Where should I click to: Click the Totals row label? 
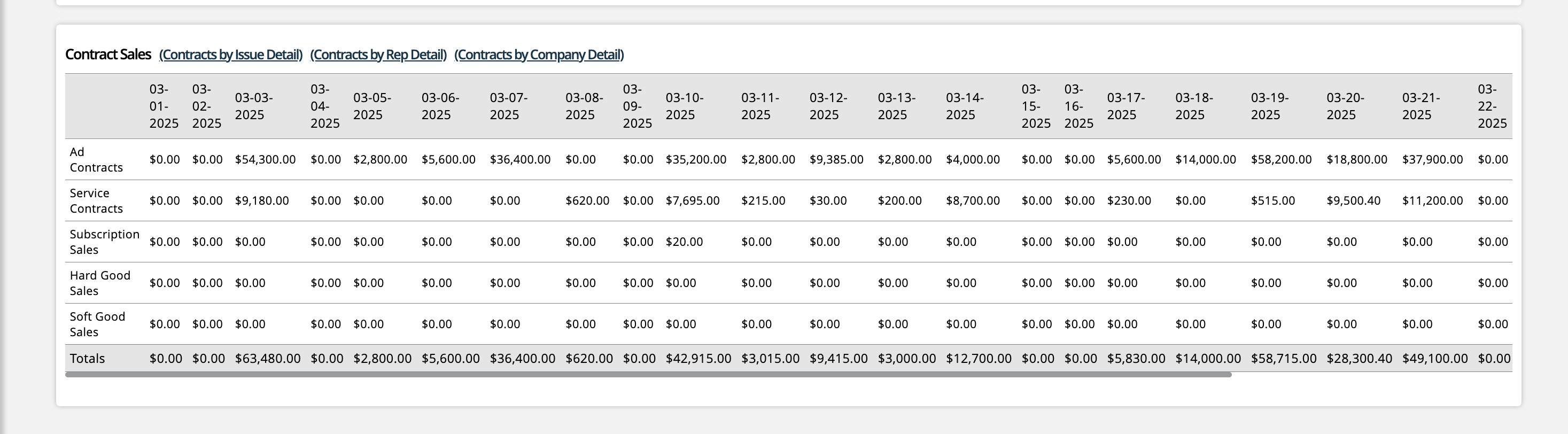coord(87,359)
